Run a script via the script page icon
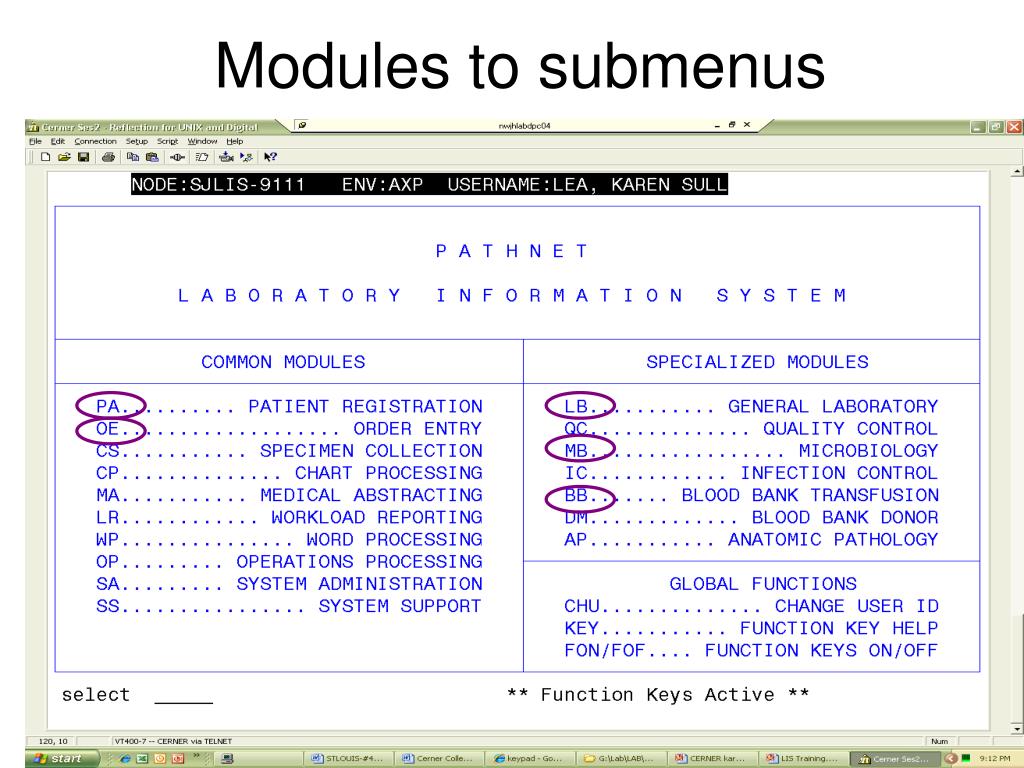 pos(204,157)
